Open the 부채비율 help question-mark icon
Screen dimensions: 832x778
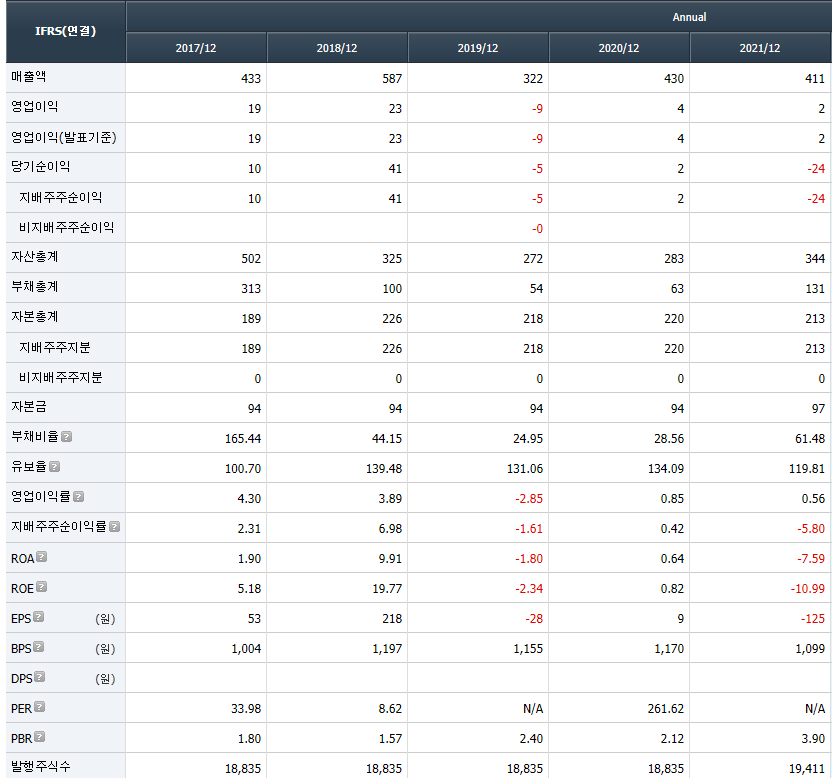[x=66, y=437]
